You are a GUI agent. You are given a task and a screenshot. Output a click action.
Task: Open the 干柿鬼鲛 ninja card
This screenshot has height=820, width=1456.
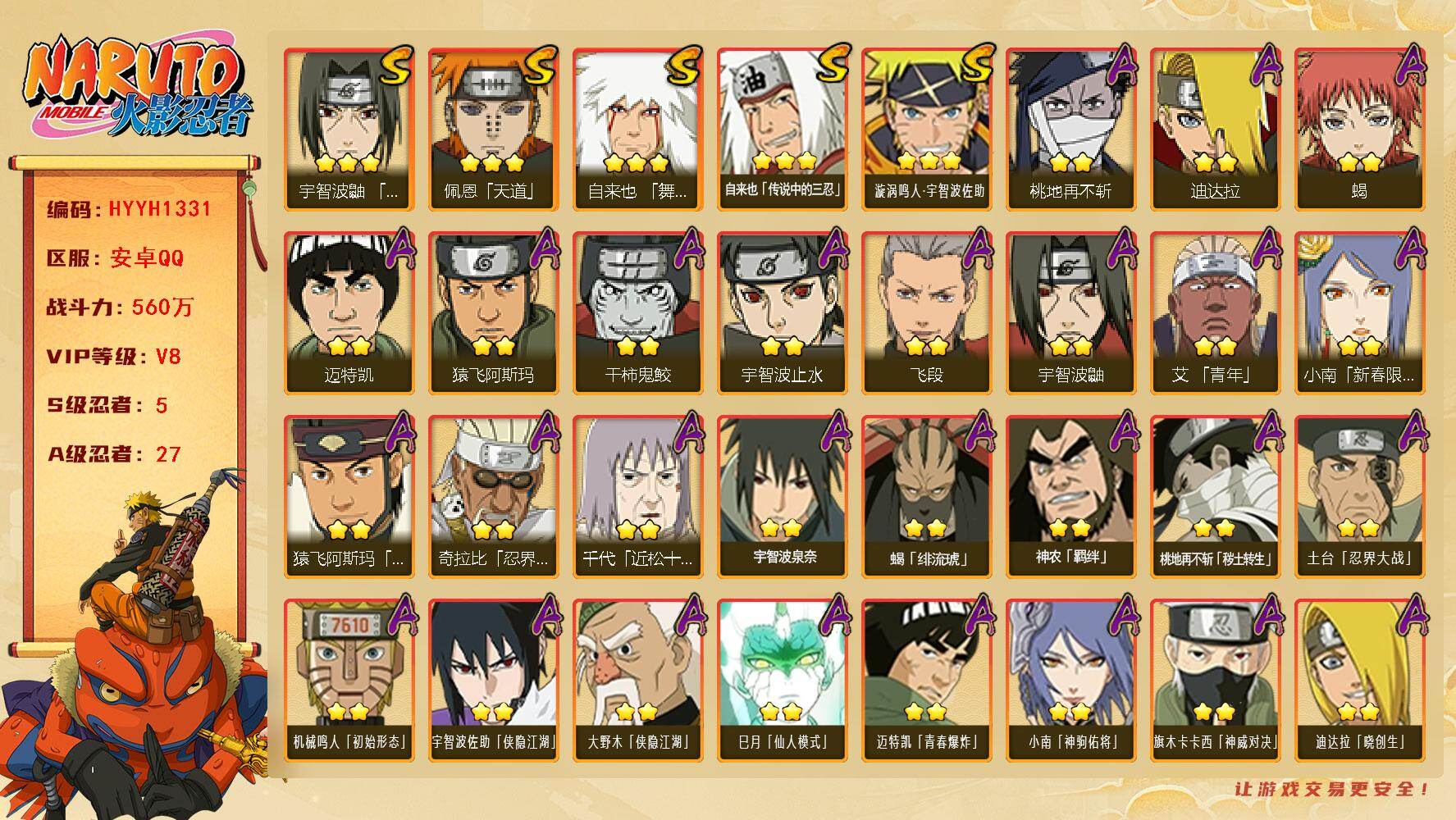[638, 313]
